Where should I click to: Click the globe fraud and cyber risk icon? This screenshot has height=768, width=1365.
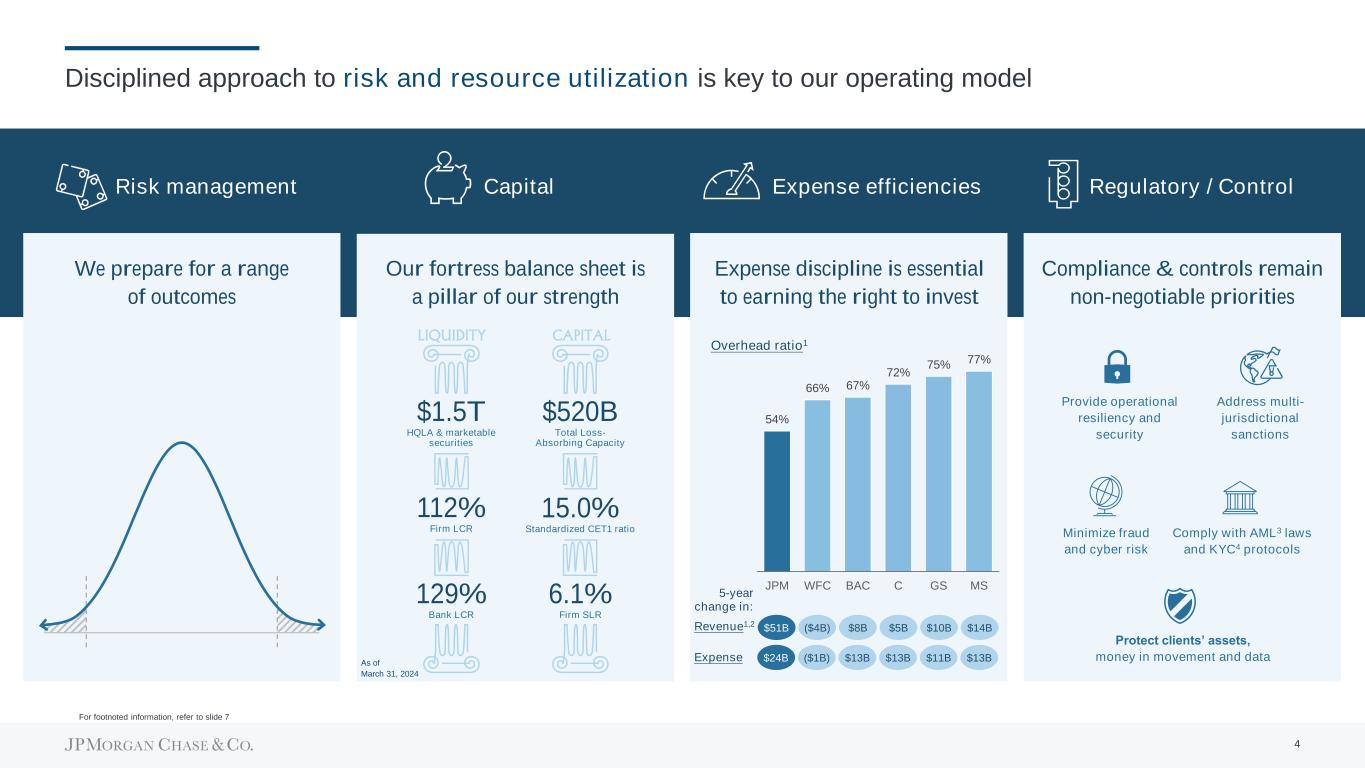pos(1106,497)
